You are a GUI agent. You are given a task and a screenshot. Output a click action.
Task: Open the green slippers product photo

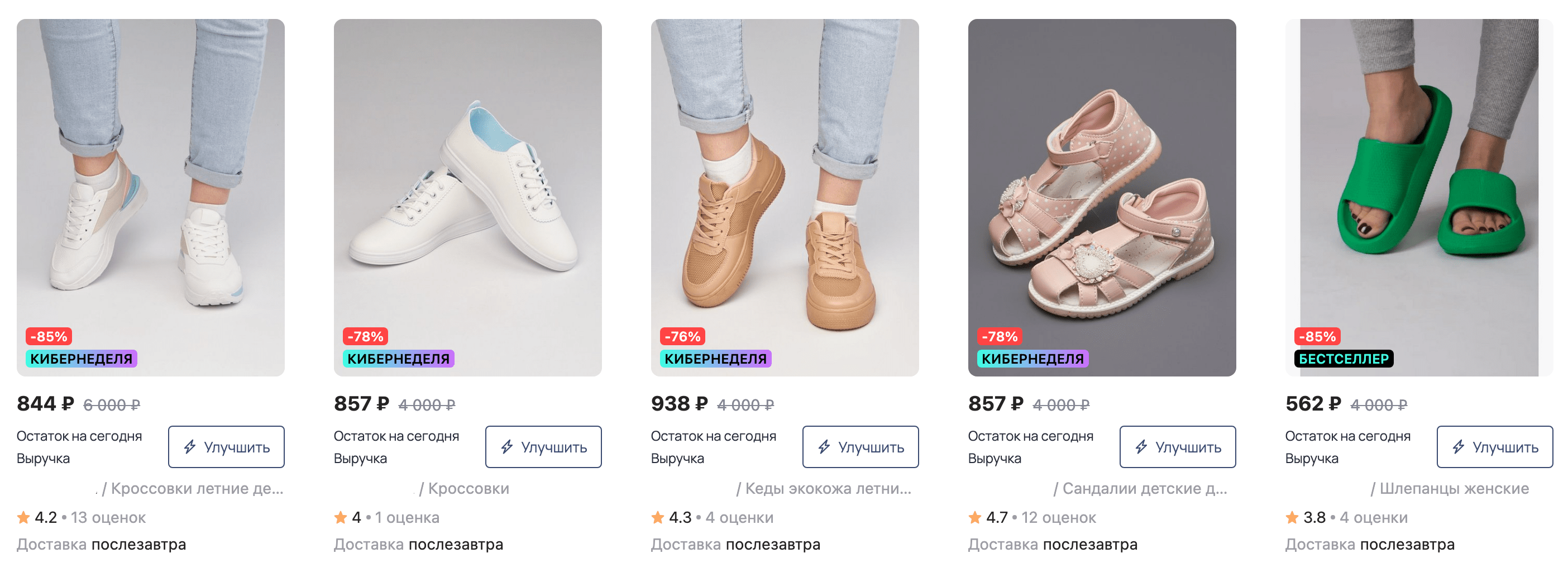click(1418, 183)
